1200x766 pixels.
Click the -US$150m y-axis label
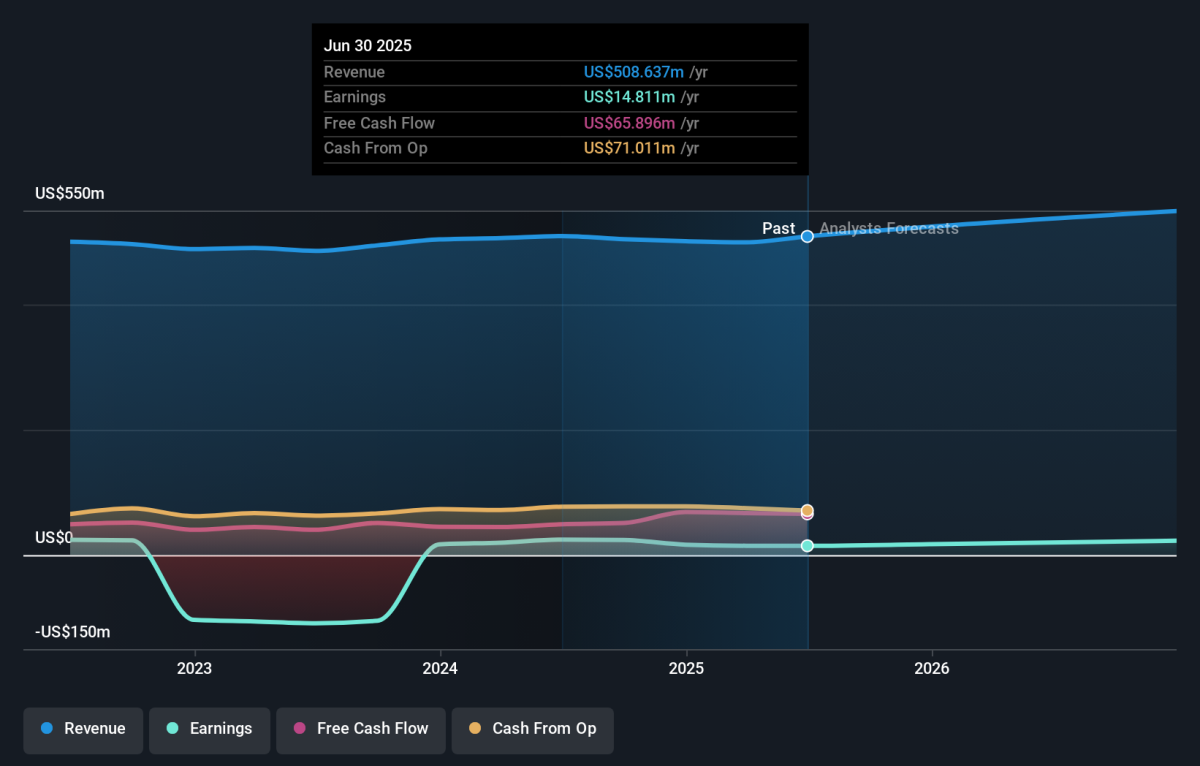[72, 632]
